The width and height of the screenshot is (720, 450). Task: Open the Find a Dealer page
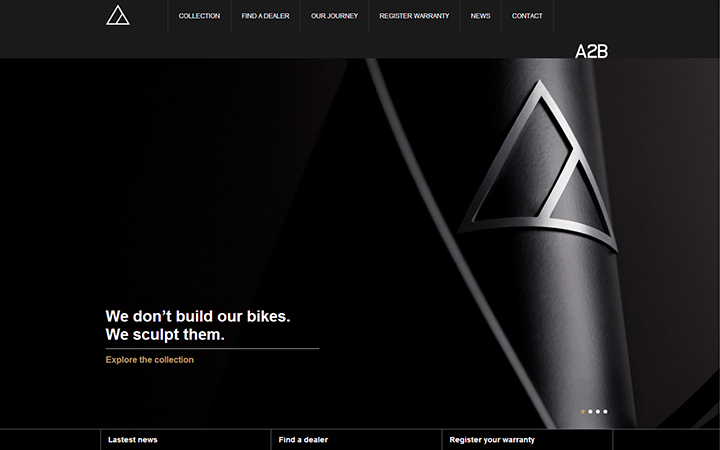(265, 16)
